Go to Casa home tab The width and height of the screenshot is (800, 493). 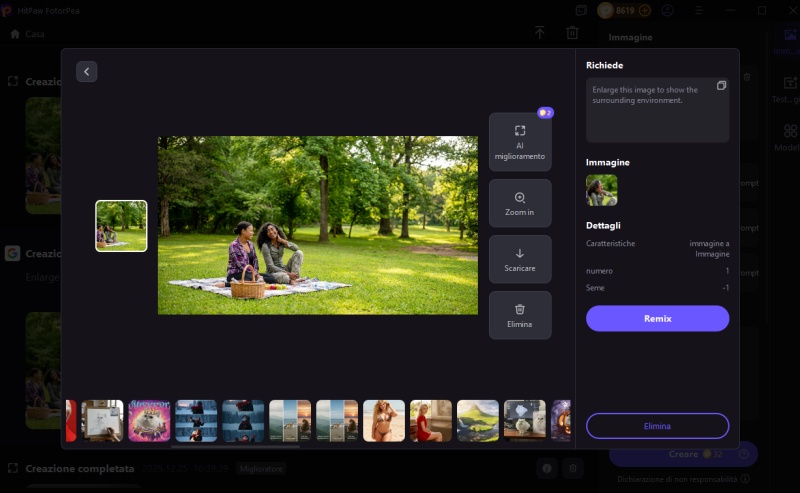coord(28,33)
